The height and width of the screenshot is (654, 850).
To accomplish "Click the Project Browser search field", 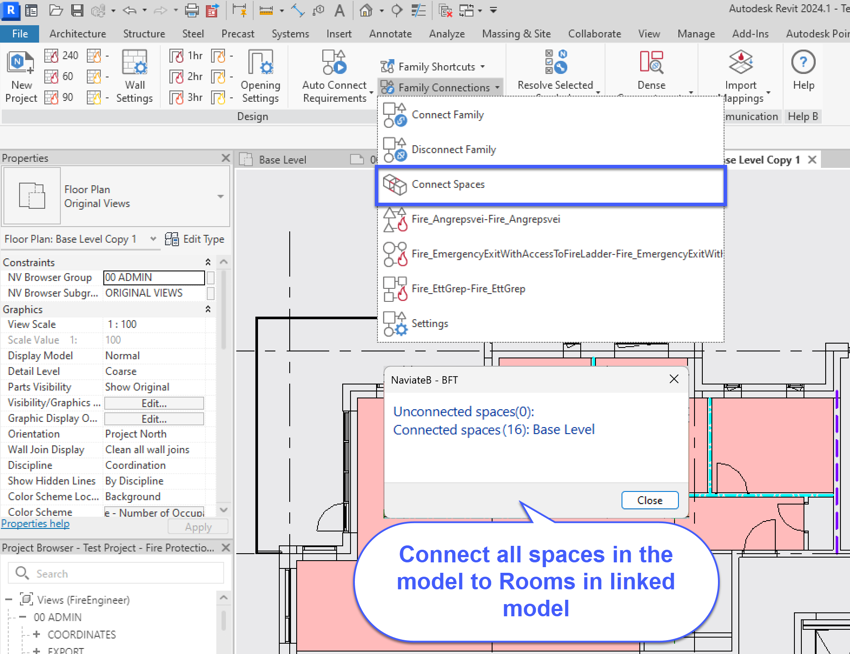I will [117, 574].
